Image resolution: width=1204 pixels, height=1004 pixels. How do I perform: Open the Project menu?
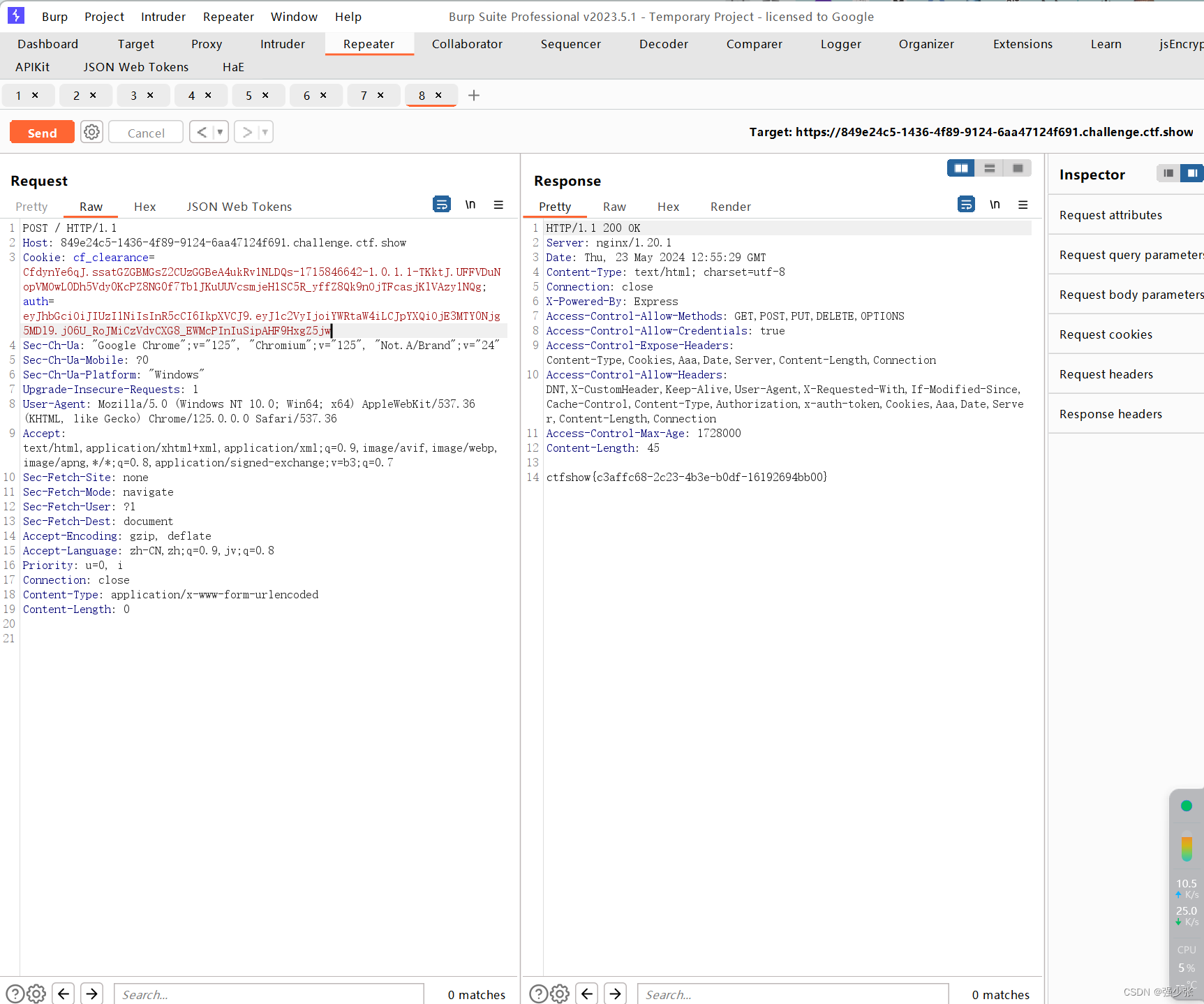pyautogui.click(x=104, y=17)
